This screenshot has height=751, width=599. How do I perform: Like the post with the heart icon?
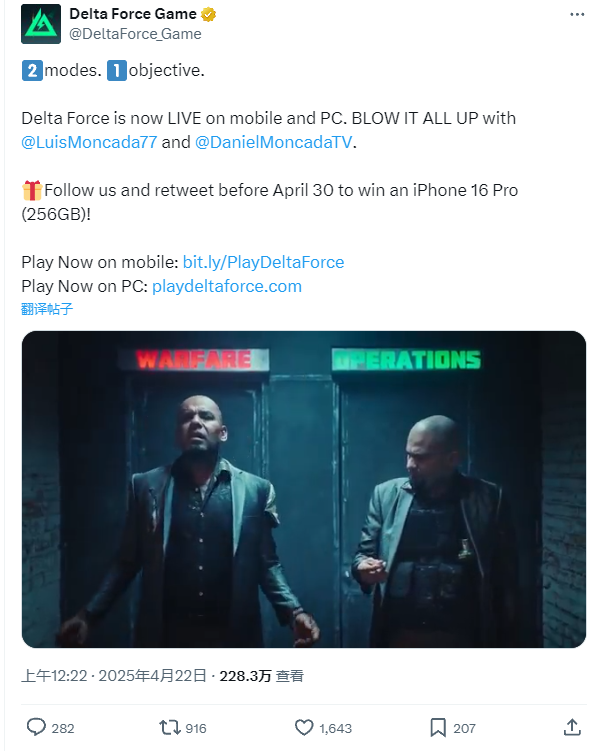304,728
